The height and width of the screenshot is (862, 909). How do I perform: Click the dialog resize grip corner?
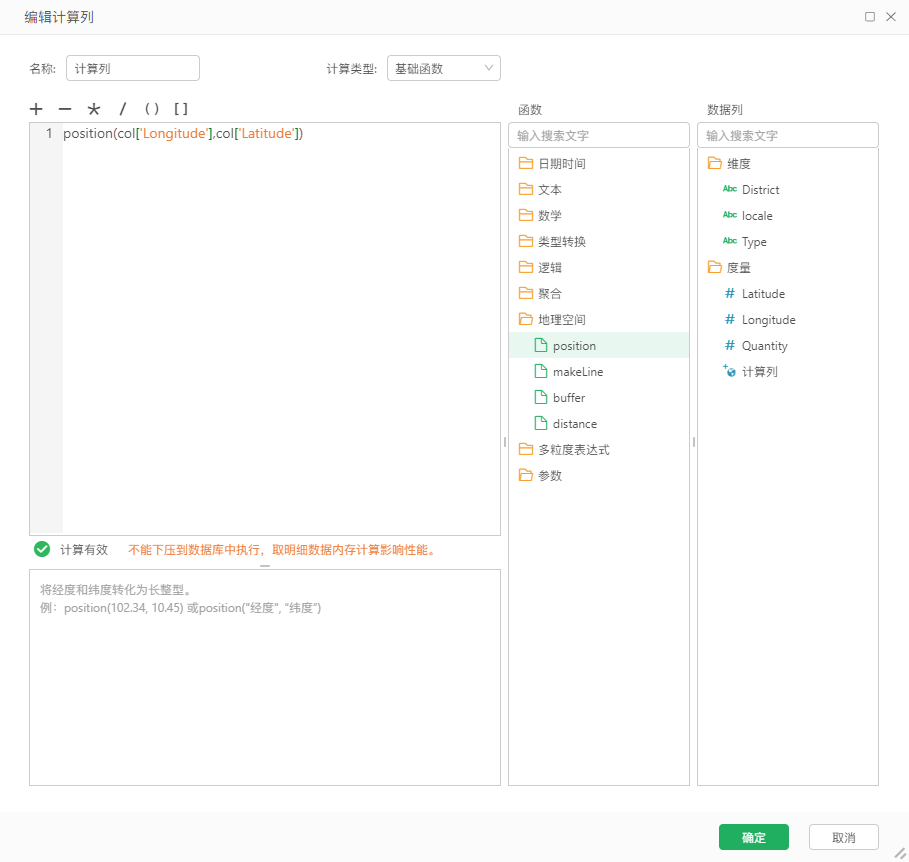pos(900,853)
